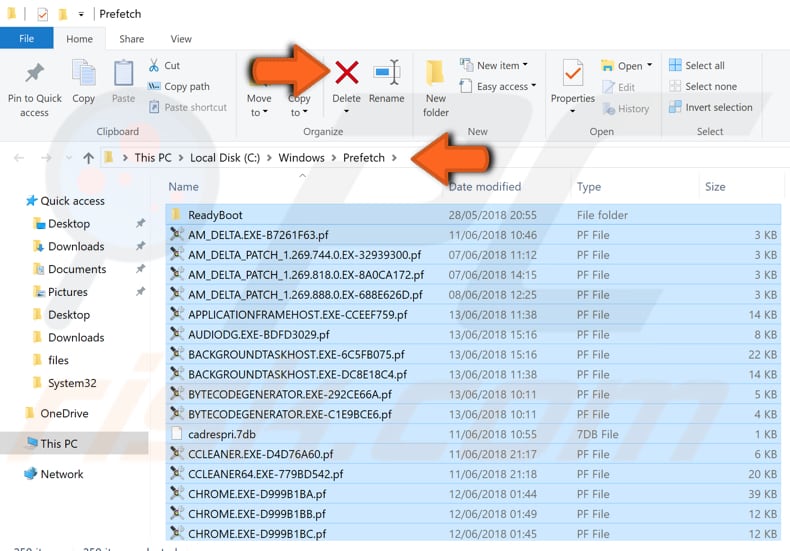This screenshot has width=790, height=551.
Task: Sort by the Name column header
Action: click(x=183, y=187)
